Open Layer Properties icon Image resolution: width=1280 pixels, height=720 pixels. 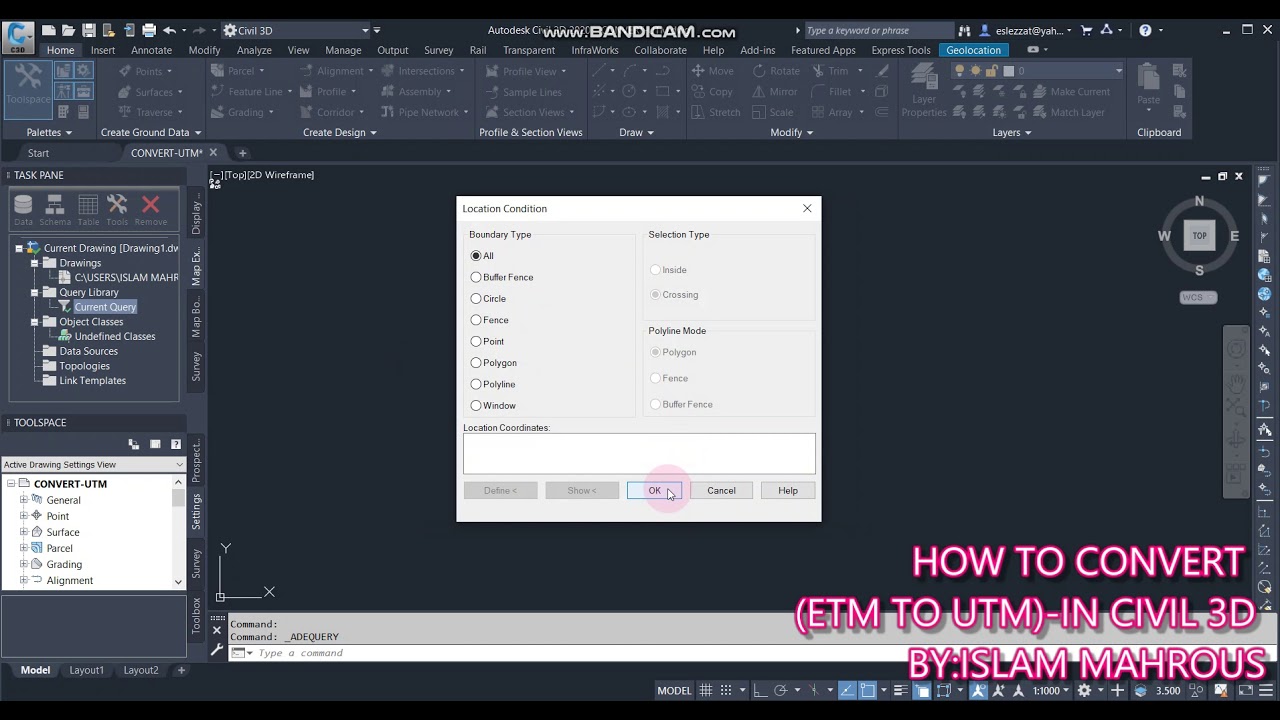click(924, 92)
